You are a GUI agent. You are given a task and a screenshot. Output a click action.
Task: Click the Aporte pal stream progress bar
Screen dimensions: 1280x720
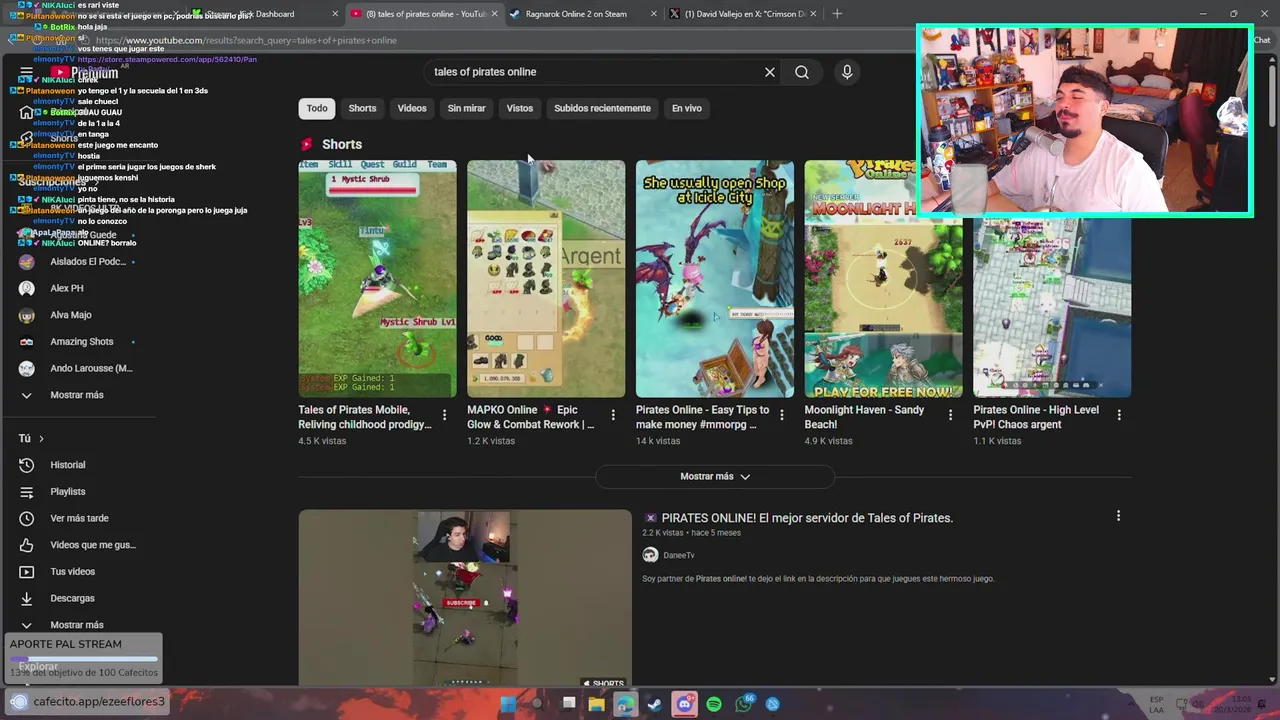tap(84, 660)
